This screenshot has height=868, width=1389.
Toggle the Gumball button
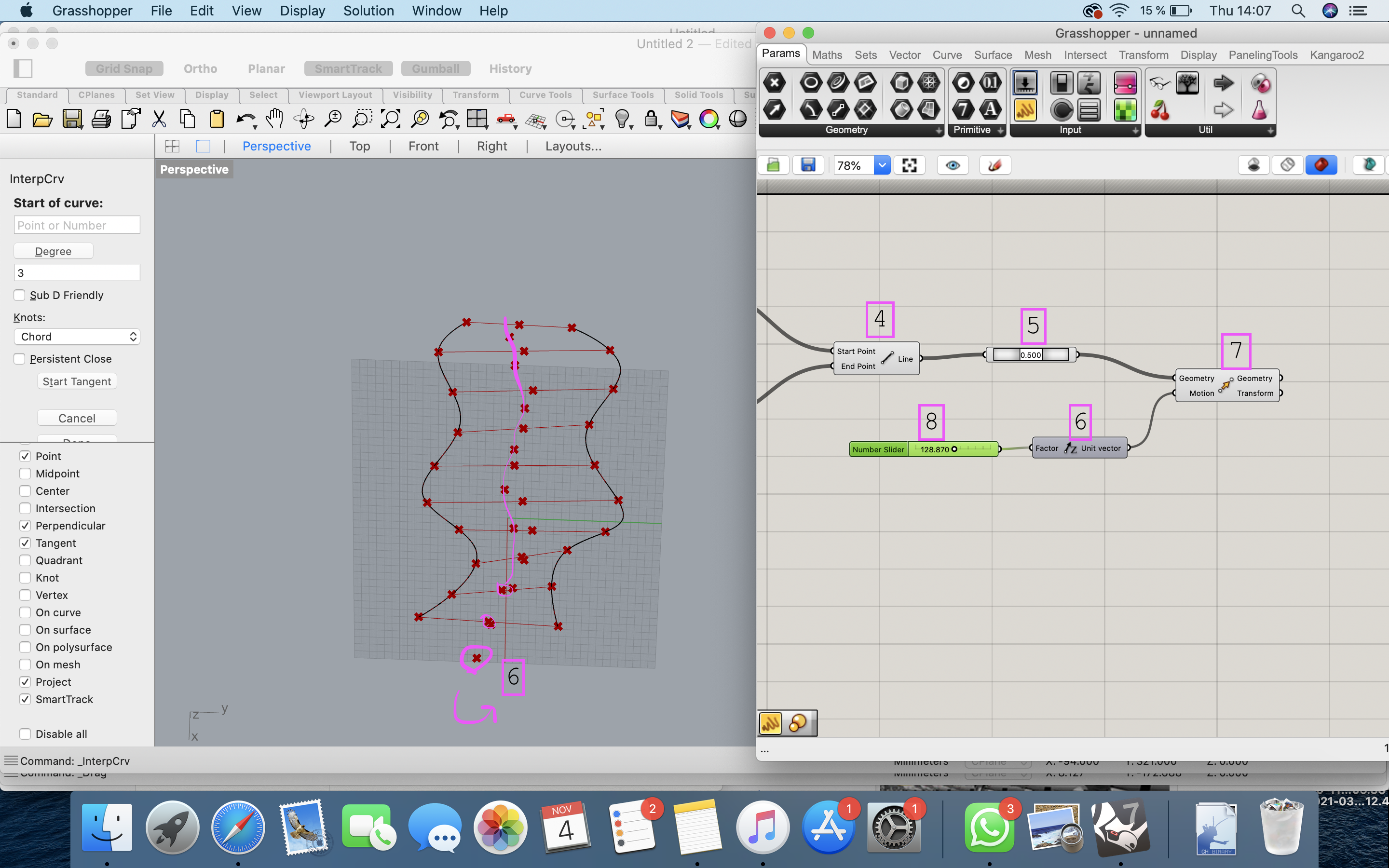(x=436, y=68)
